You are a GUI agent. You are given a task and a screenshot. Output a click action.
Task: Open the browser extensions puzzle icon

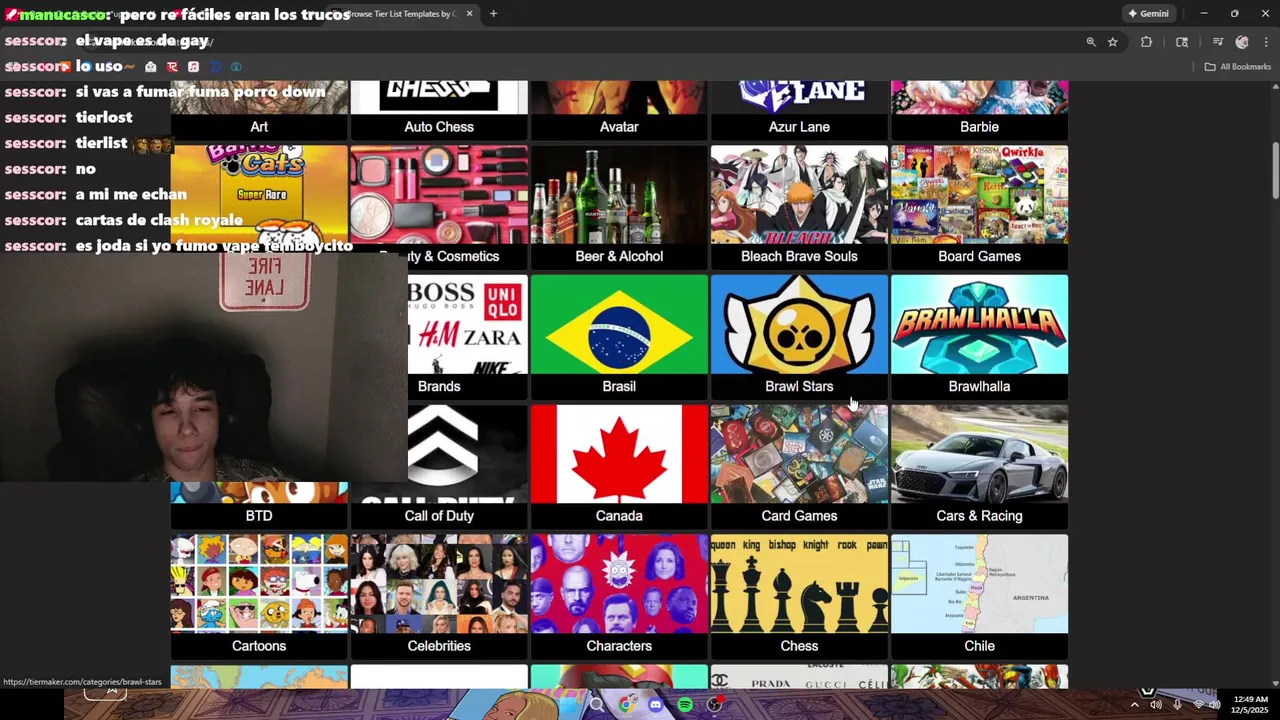click(1146, 42)
